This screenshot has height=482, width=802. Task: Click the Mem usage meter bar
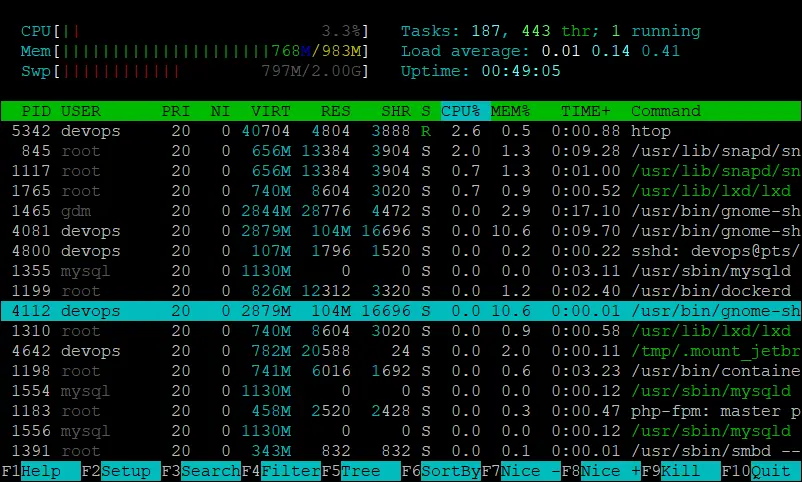[x=194, y=51]
